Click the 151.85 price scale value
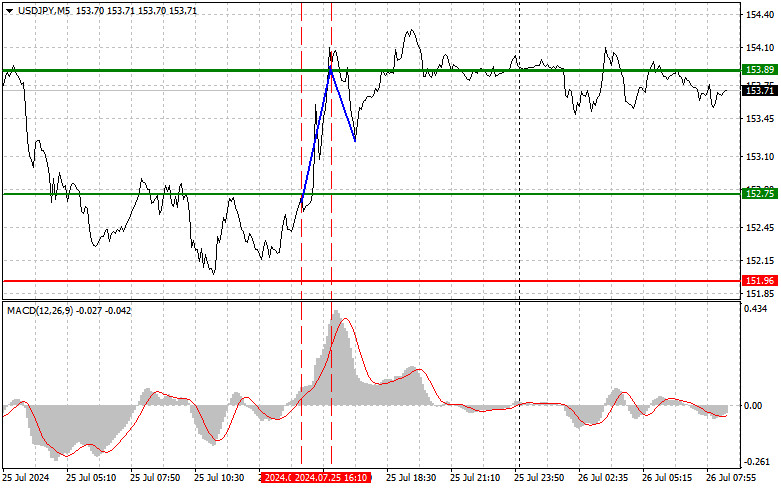This screenshot has height=489, width=781. click(760, 294)
